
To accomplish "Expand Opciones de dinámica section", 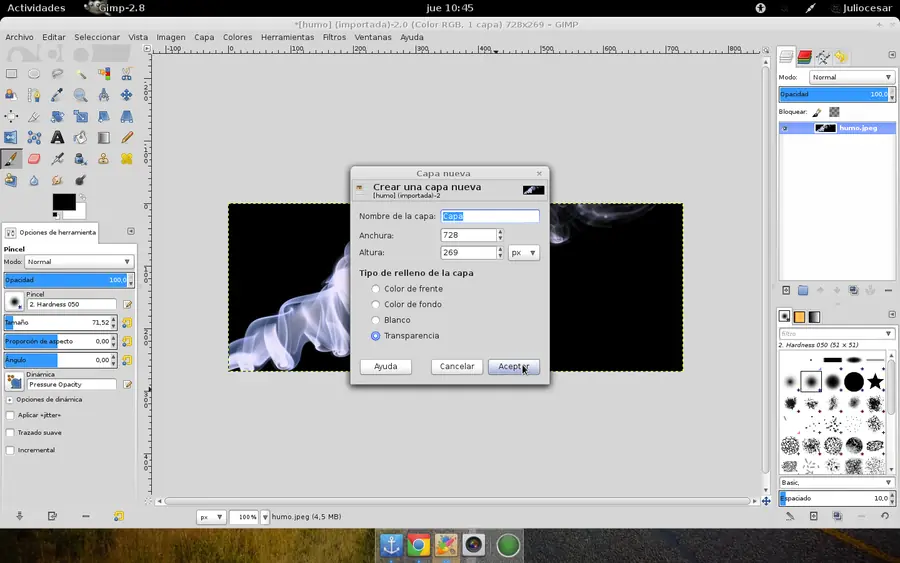I will point(10,399).
